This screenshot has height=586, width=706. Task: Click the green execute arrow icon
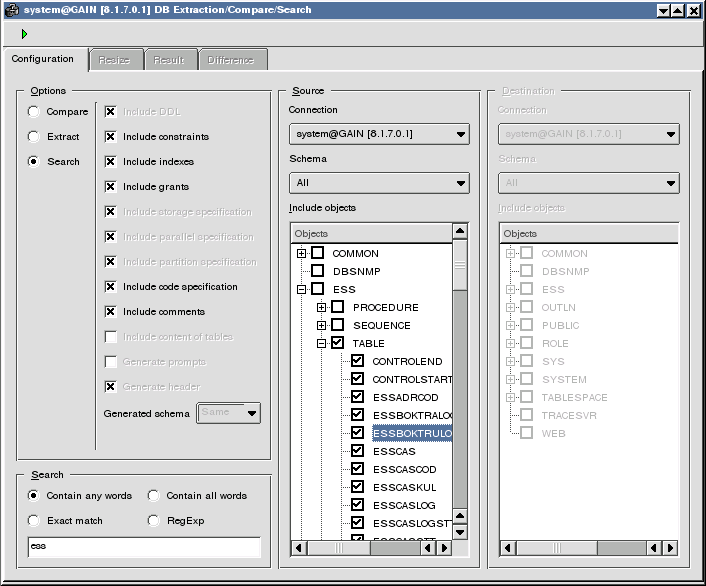click(24, 34)
